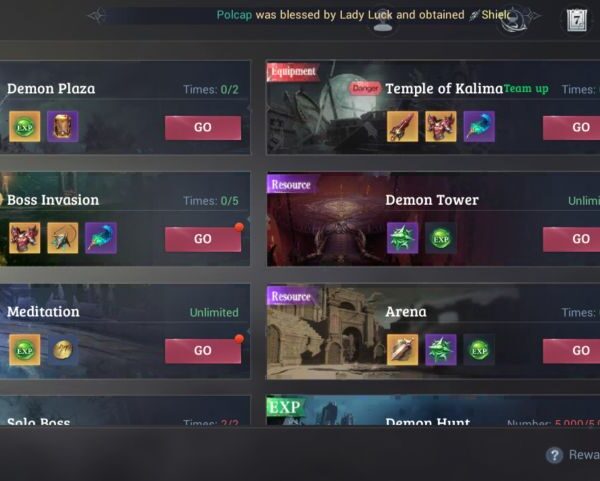Select purple lantern reward in Demon Plaza

pos(63,127)
